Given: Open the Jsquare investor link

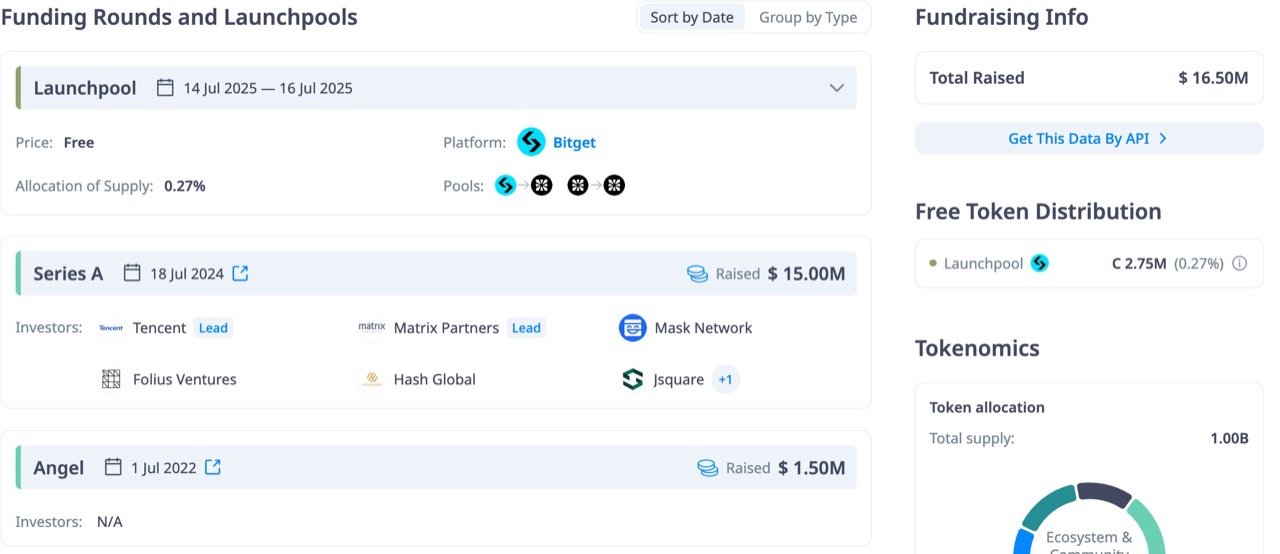Looking at the screenshot, I should click(679, 380).
